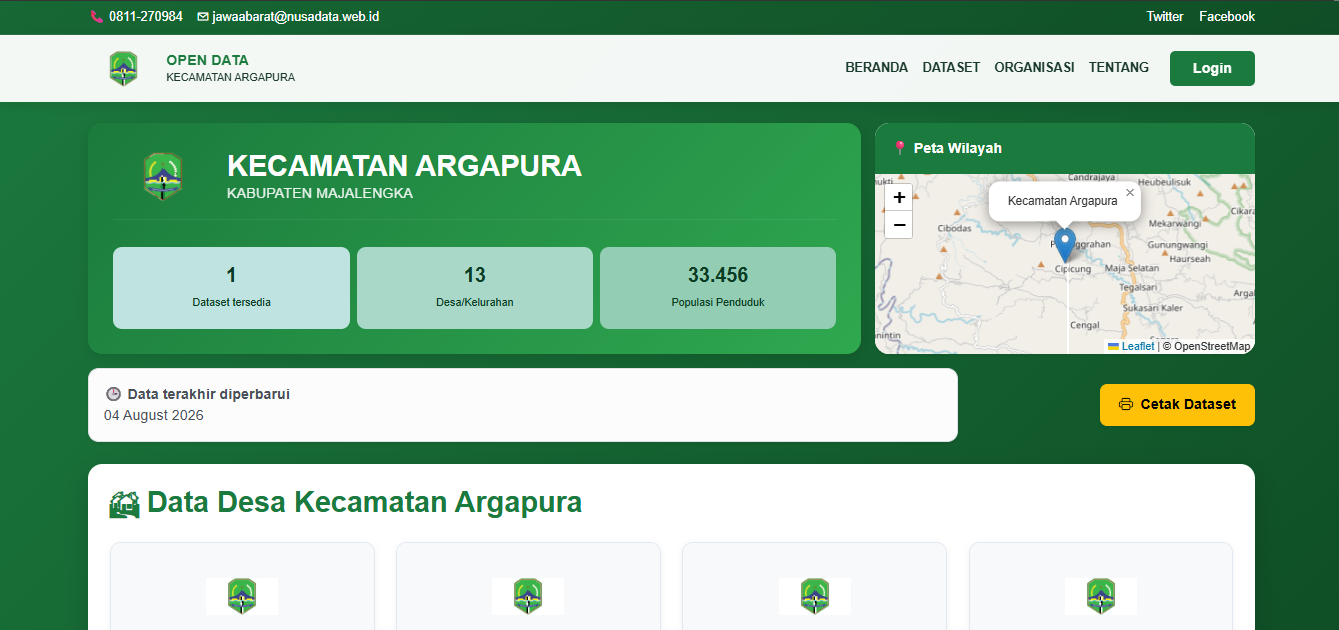Image resolution: width=1339 pixels, height=630 pixels.
Task: Open the BERANDA menu item
Action: click(877, 68)
